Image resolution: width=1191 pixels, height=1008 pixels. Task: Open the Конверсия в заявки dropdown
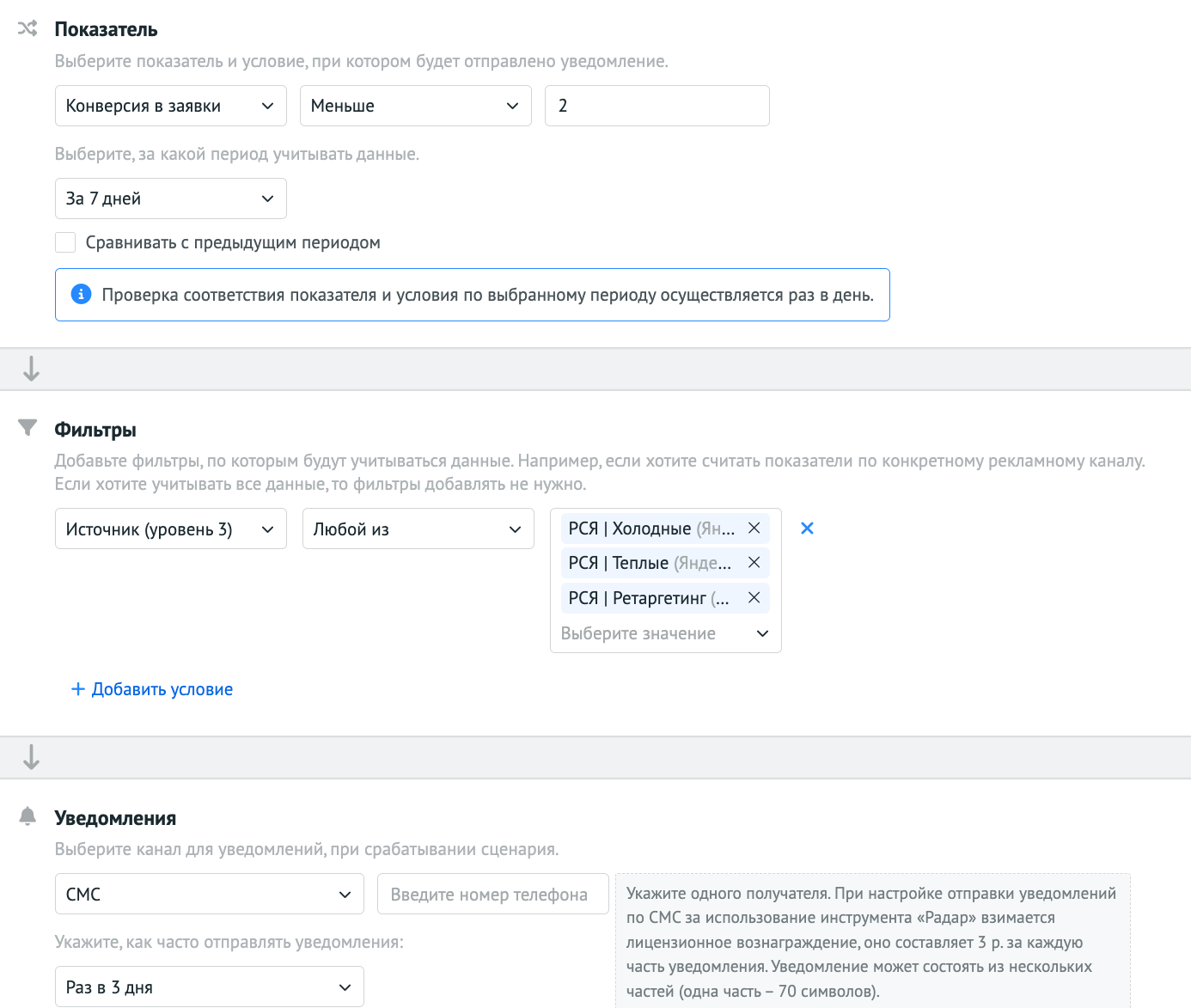click(170, 106)
